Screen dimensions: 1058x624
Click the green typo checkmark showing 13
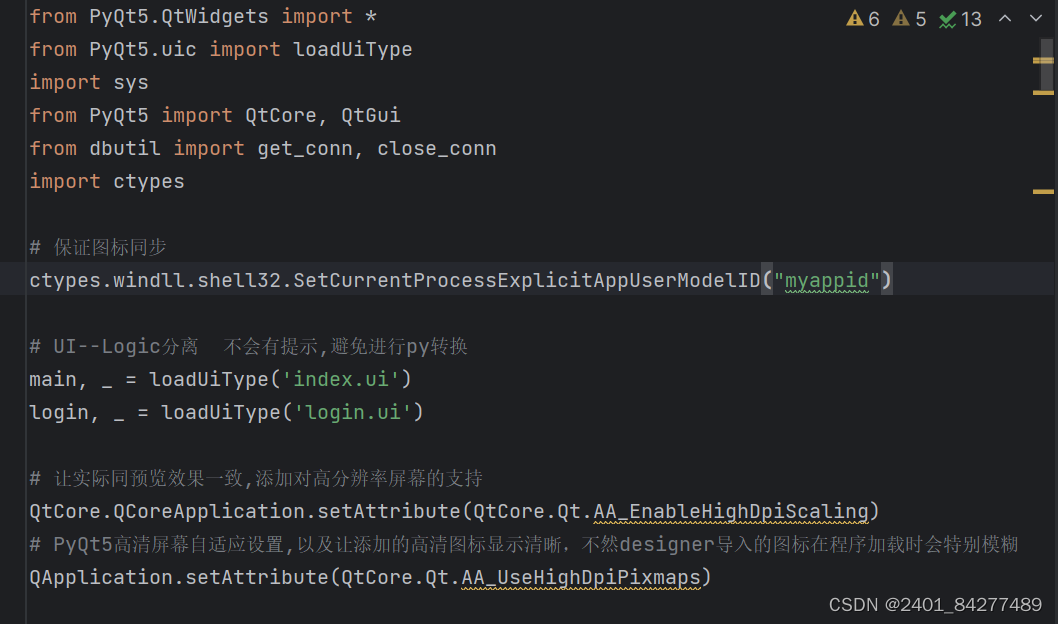(951, 17)
